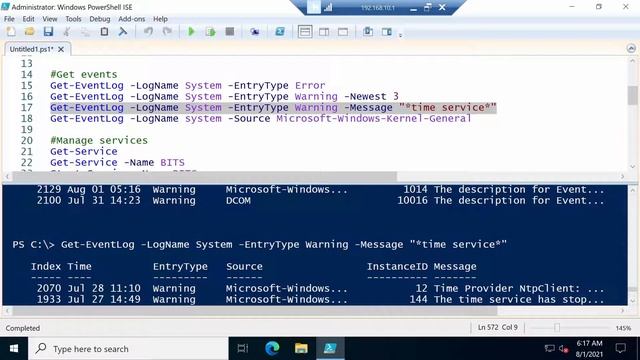Open the Edit menu
The width and height of the screenshot is (640, 360).
pyautogui.click(x=28, y=19)
